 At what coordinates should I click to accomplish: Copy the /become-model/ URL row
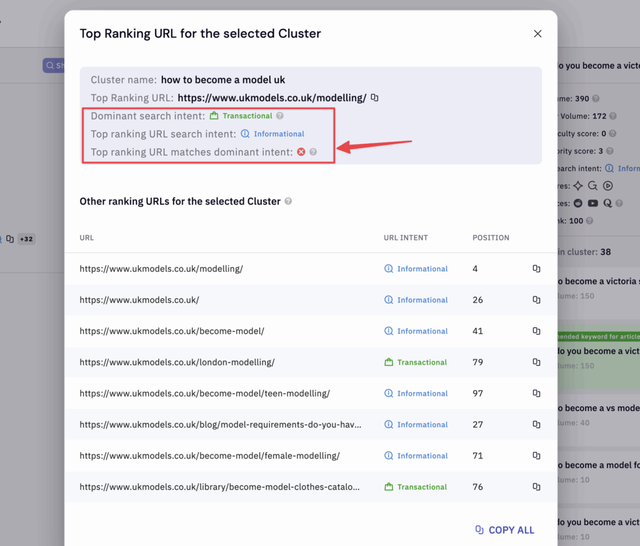[x=536, y=331]
